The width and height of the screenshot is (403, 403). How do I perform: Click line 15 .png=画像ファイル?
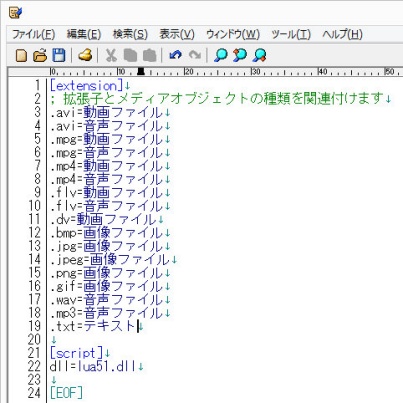point(106,273)
